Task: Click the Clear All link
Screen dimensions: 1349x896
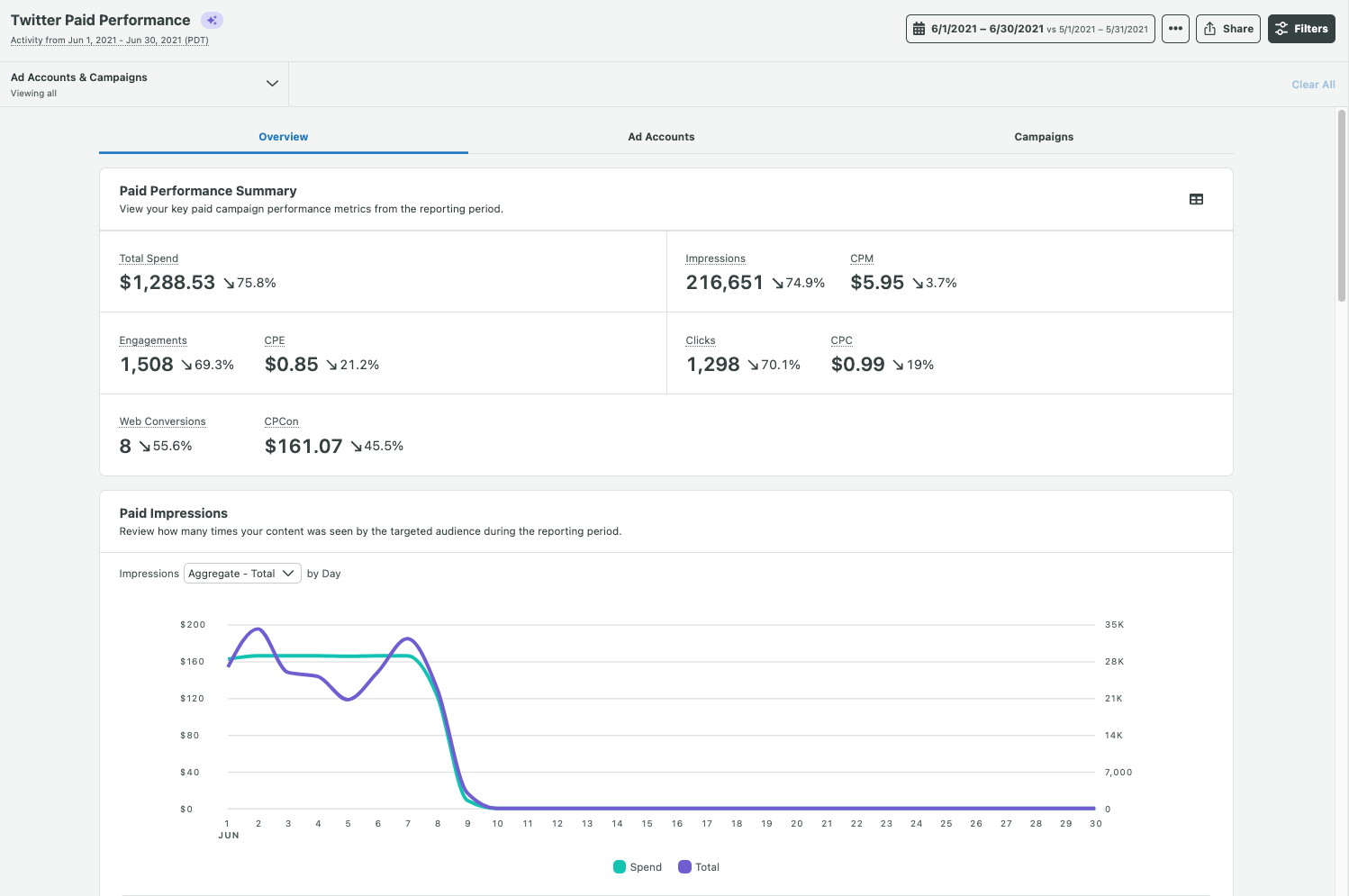Action: (x=1313, y=85)
